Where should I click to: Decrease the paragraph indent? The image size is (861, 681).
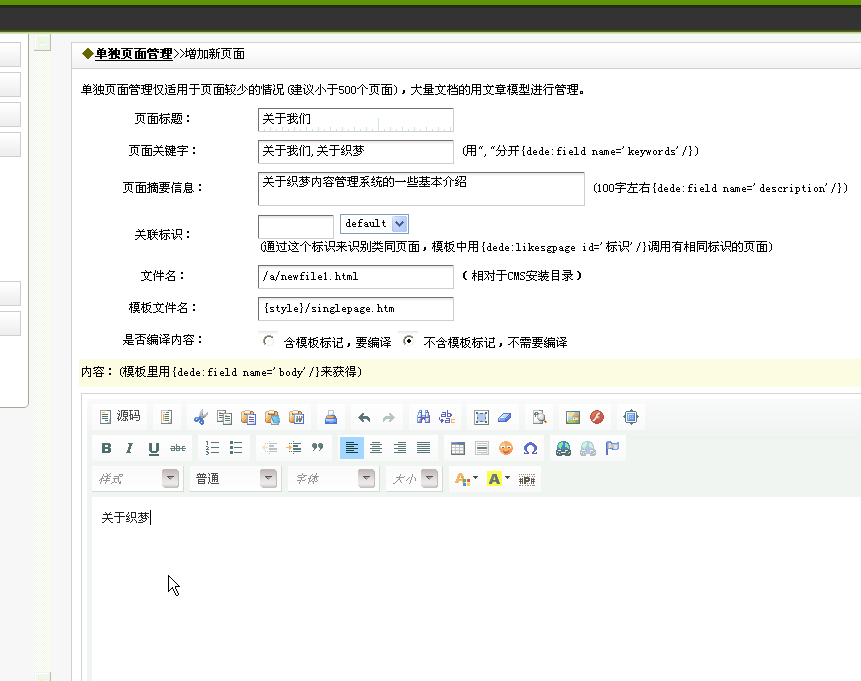coord(270,448)
